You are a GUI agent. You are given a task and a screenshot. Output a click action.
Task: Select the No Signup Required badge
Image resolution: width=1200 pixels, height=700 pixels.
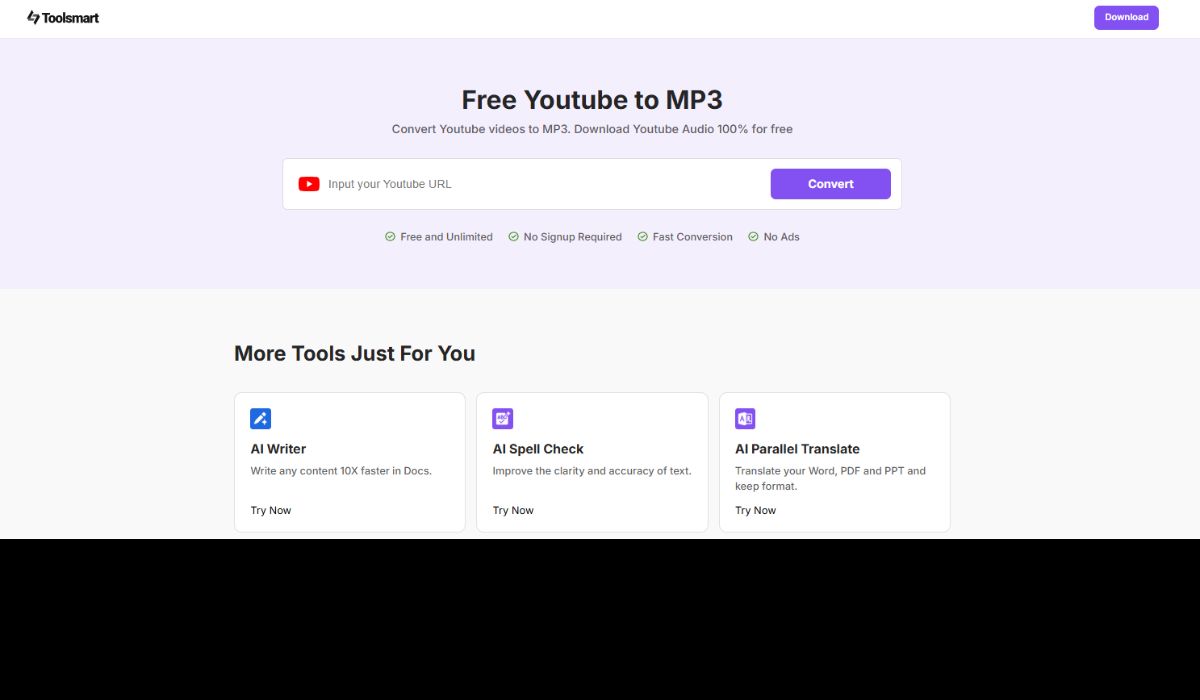coord(565,236)
